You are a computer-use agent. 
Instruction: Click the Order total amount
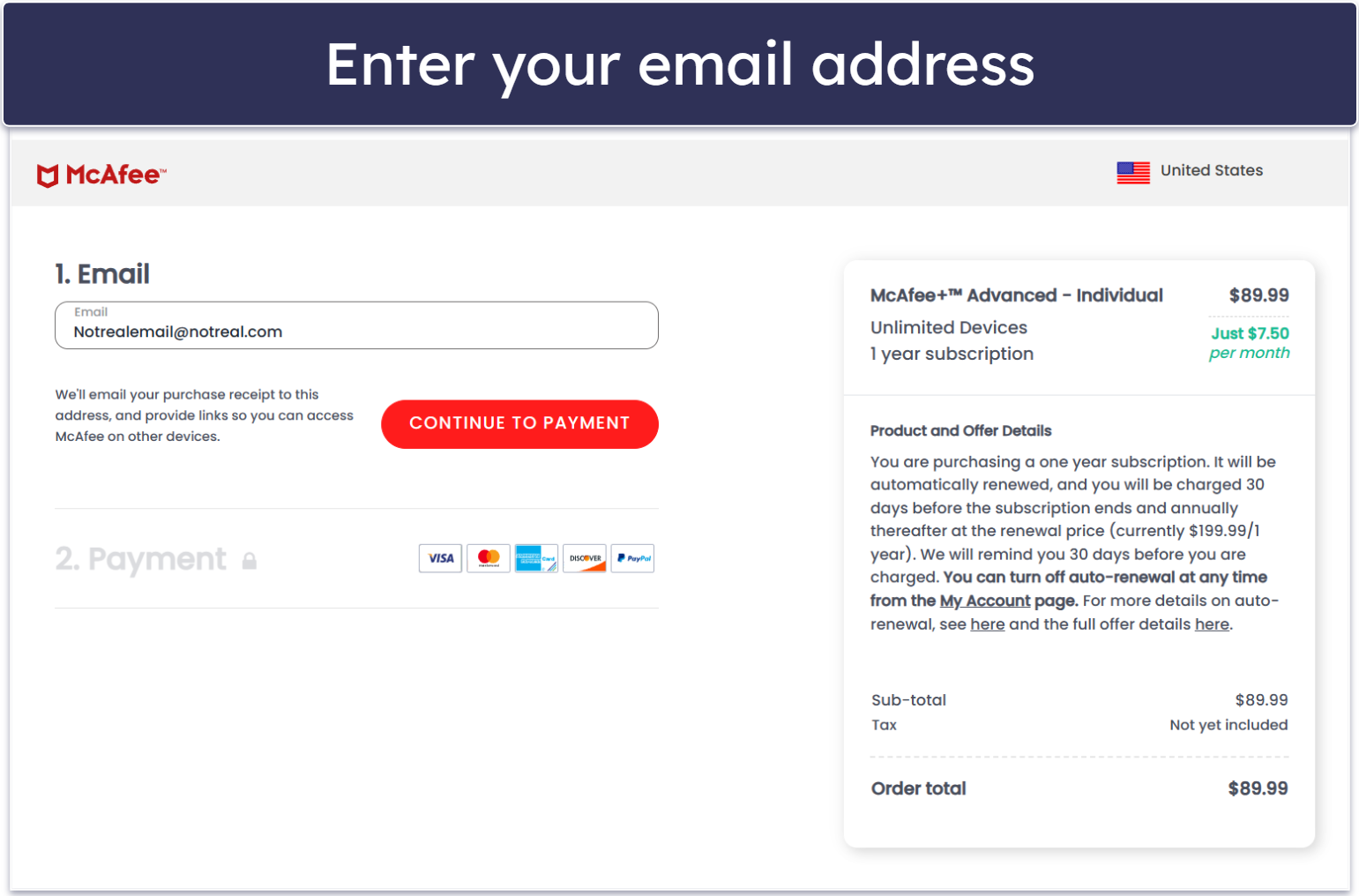[1258, 788]
